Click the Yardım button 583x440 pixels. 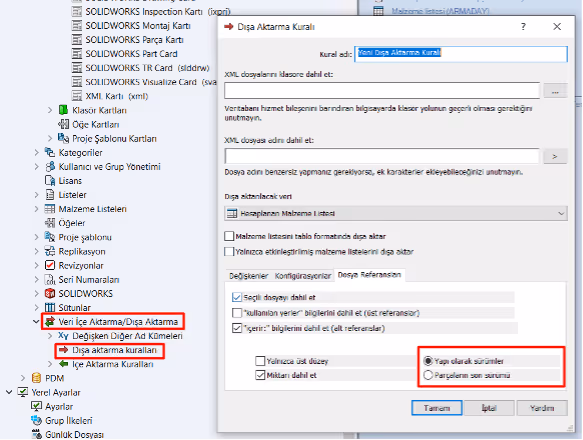coord(542,408)
